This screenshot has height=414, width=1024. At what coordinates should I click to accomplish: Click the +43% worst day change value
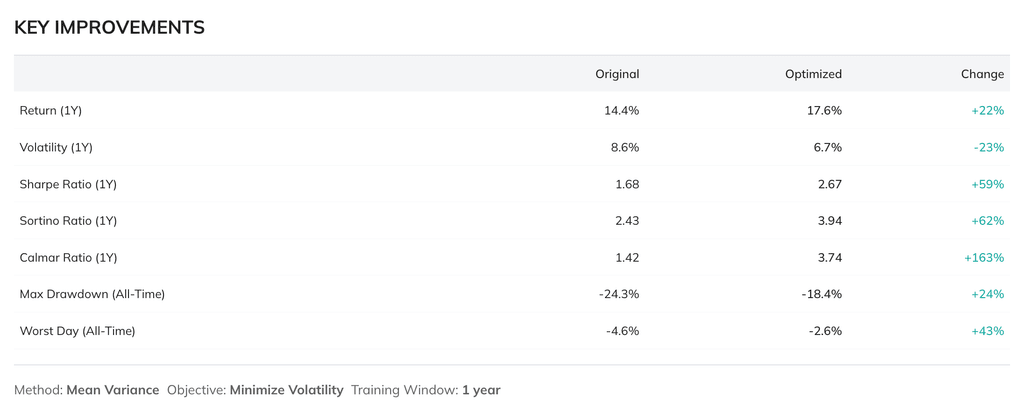click(987, 331)
